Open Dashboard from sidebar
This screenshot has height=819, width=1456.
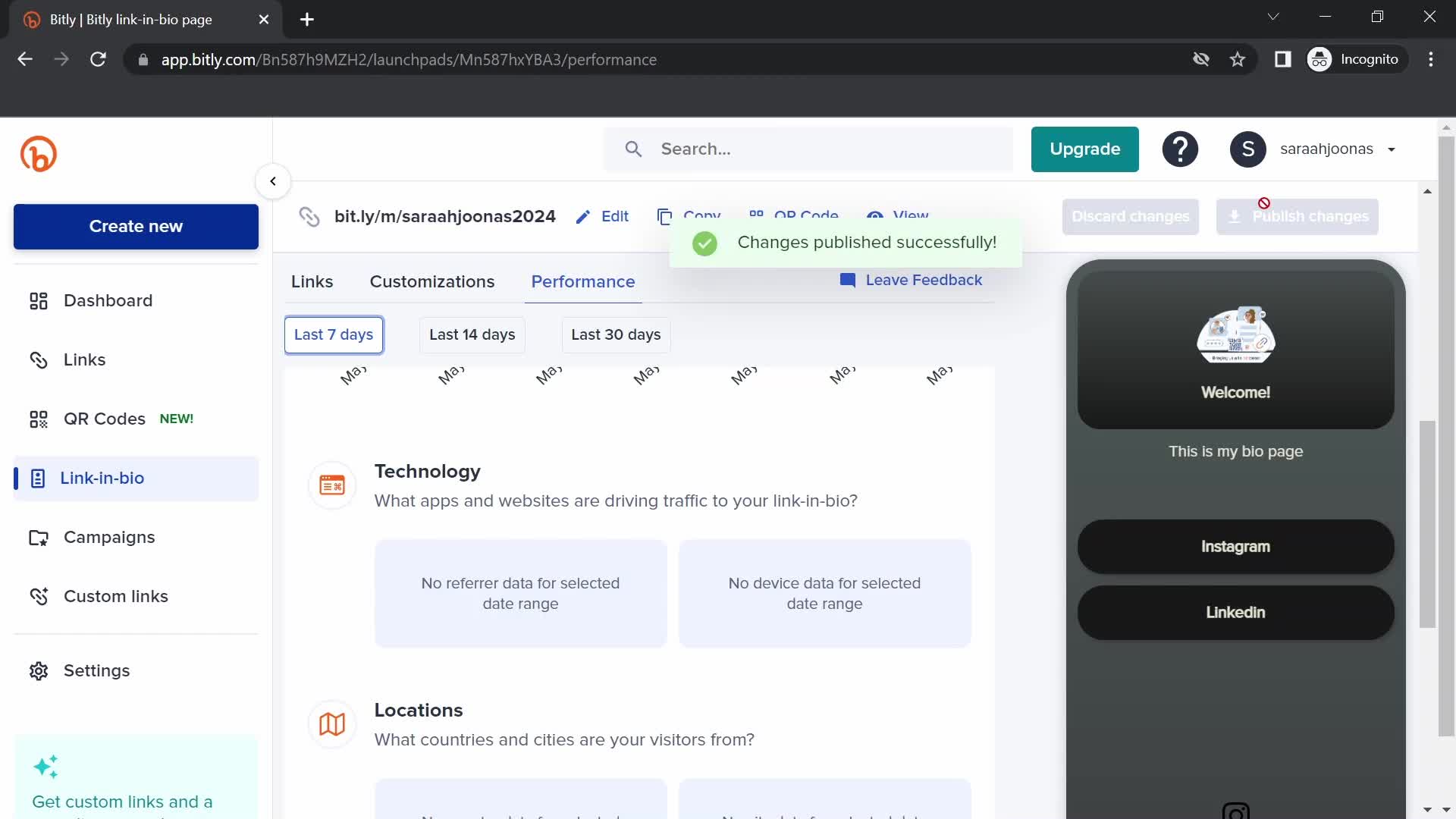[x=136, y=301]
